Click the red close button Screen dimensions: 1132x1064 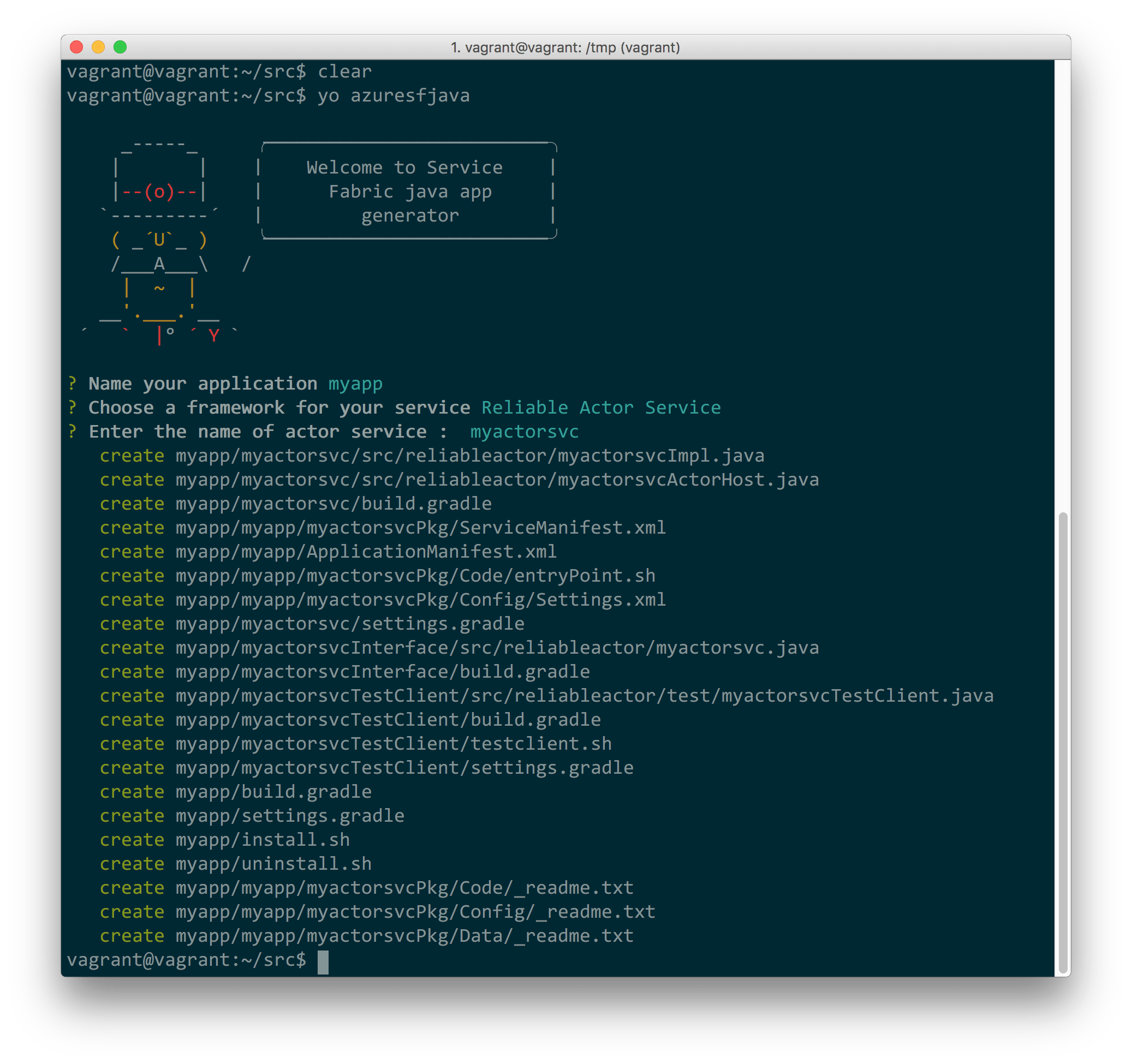(x=76, y=47)
